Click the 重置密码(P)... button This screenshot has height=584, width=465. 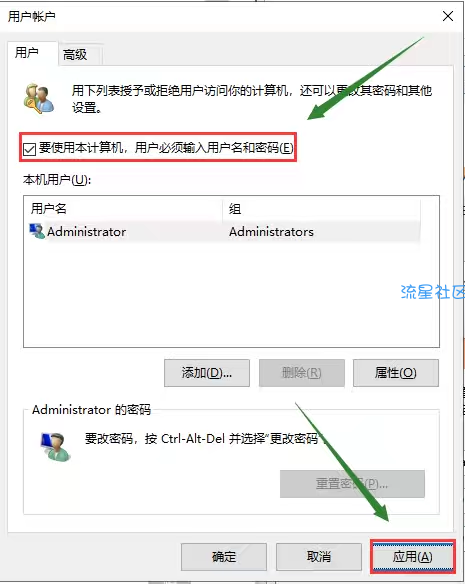[x=352, y=484]
